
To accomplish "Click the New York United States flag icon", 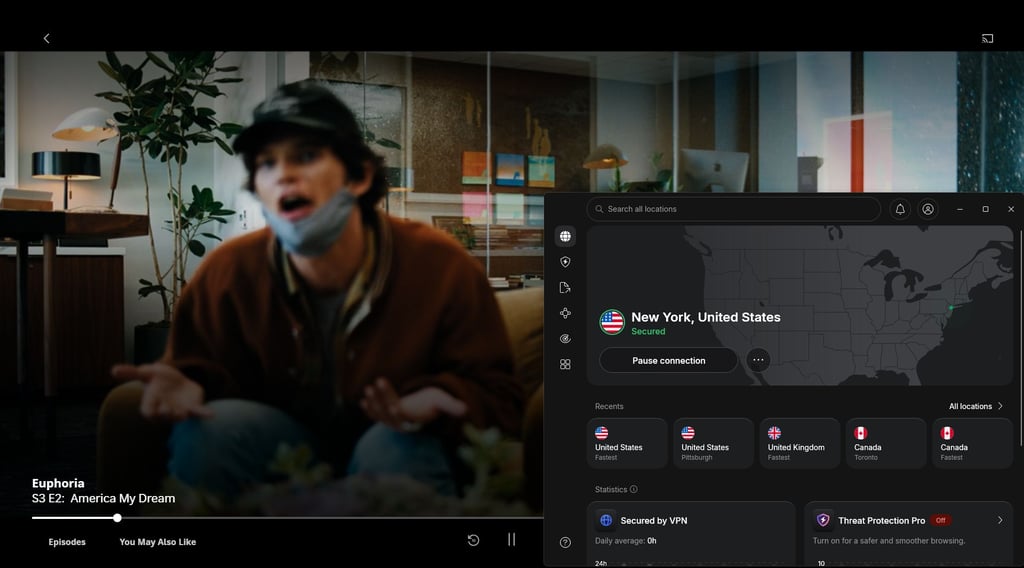I will pyautogui.click(x=612, y=322).
